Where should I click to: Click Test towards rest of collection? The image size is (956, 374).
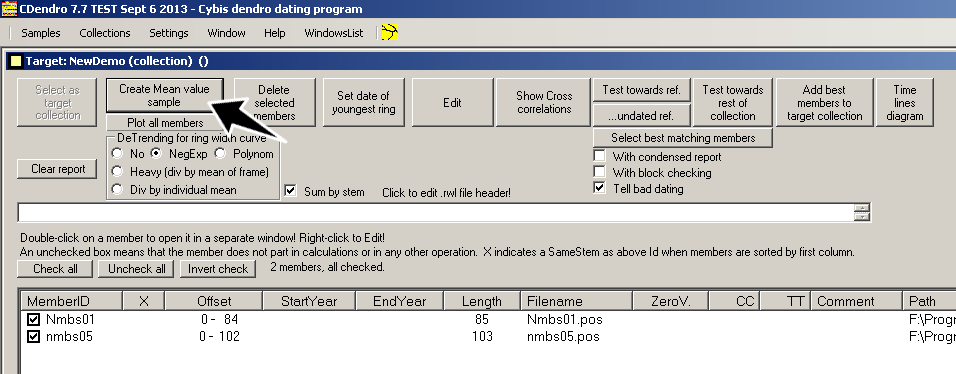pyautogui.click(x=733, y=102)
